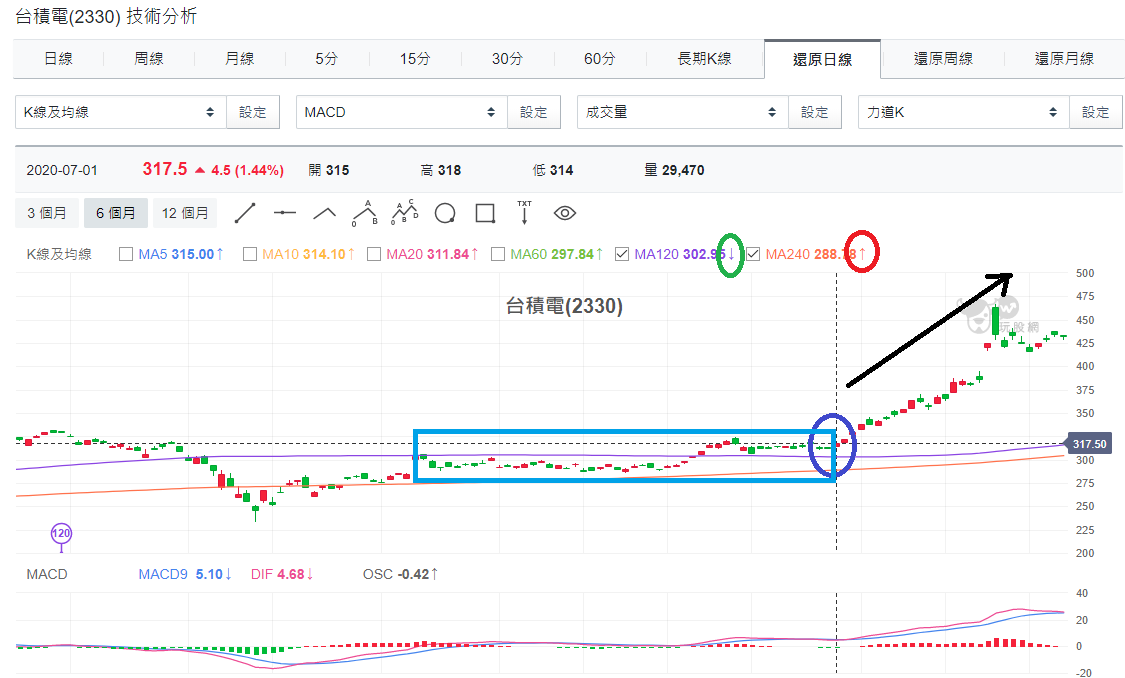Select the horizontal line drawing tool

[x=285, y=213]
